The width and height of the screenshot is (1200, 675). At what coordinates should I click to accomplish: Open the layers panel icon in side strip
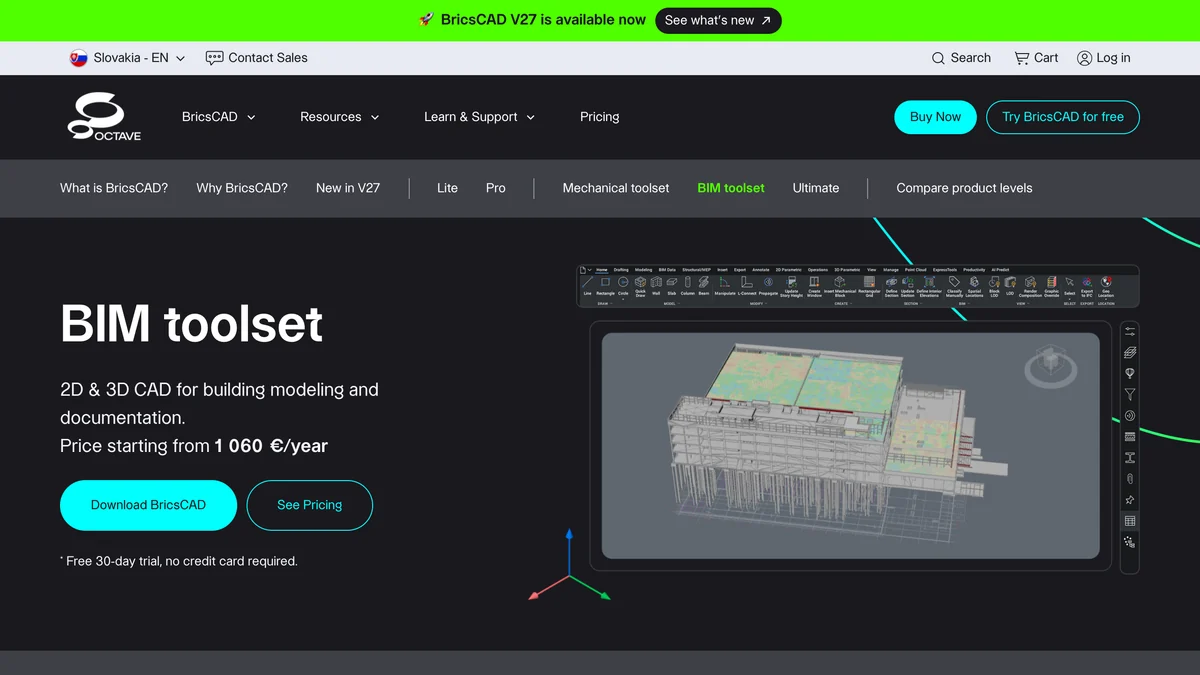click(1130, 352)
